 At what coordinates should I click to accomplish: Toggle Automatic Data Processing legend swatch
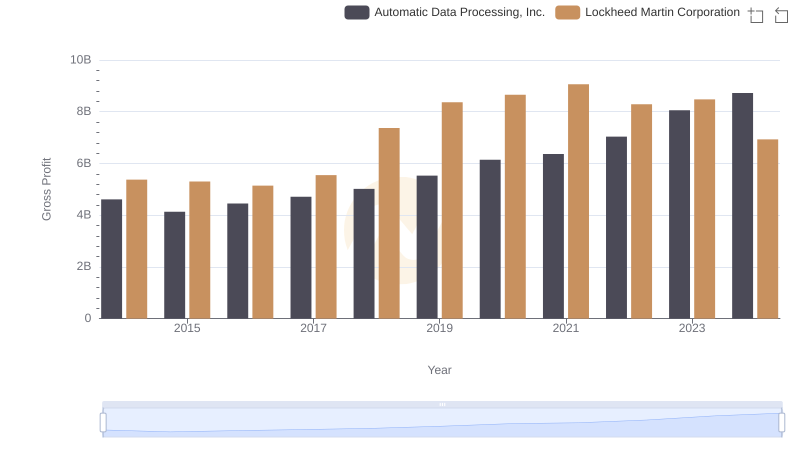(357, 12)
